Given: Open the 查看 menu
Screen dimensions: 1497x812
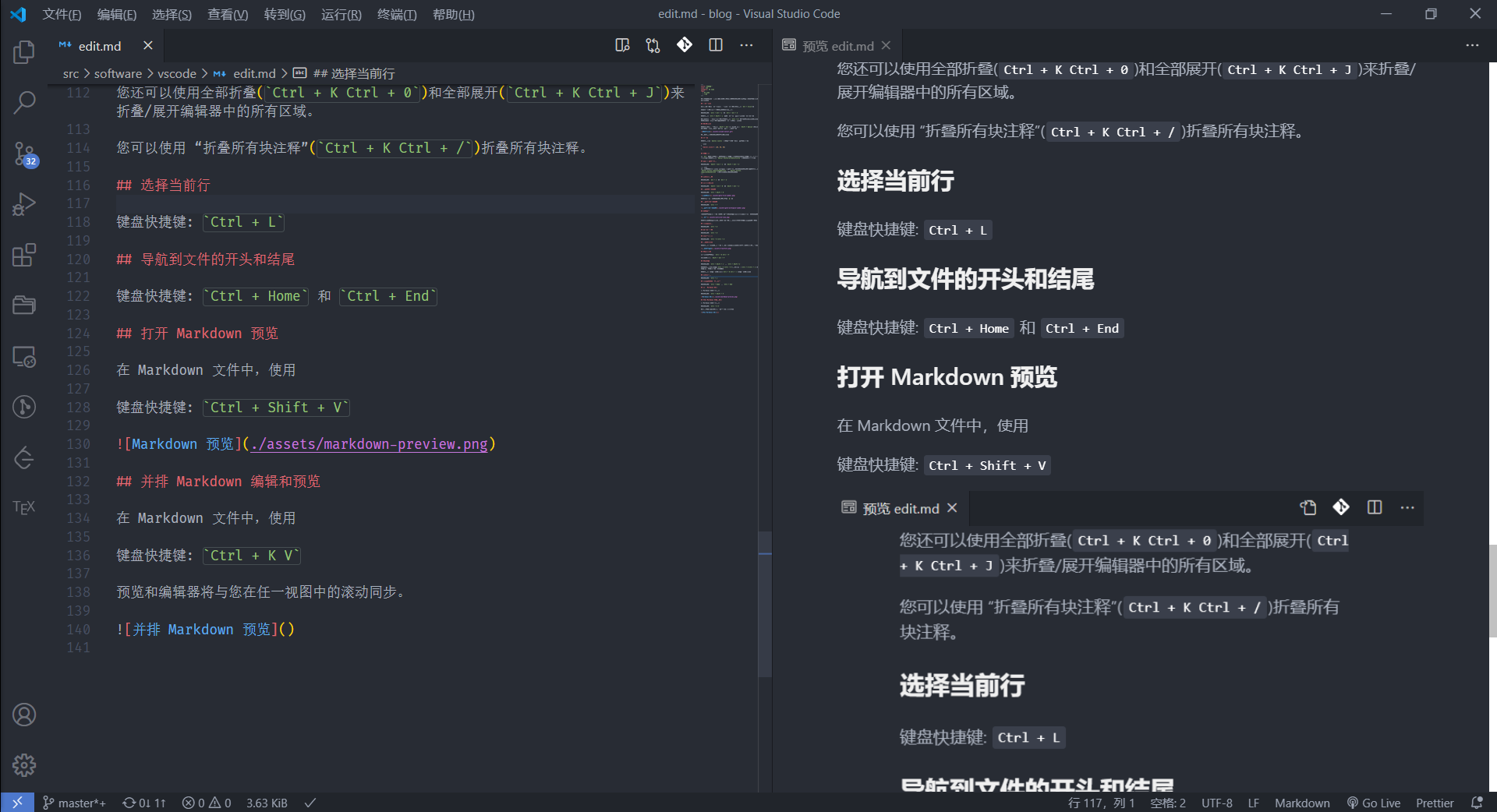Looking at the screenshot, I should coord(227,14).
